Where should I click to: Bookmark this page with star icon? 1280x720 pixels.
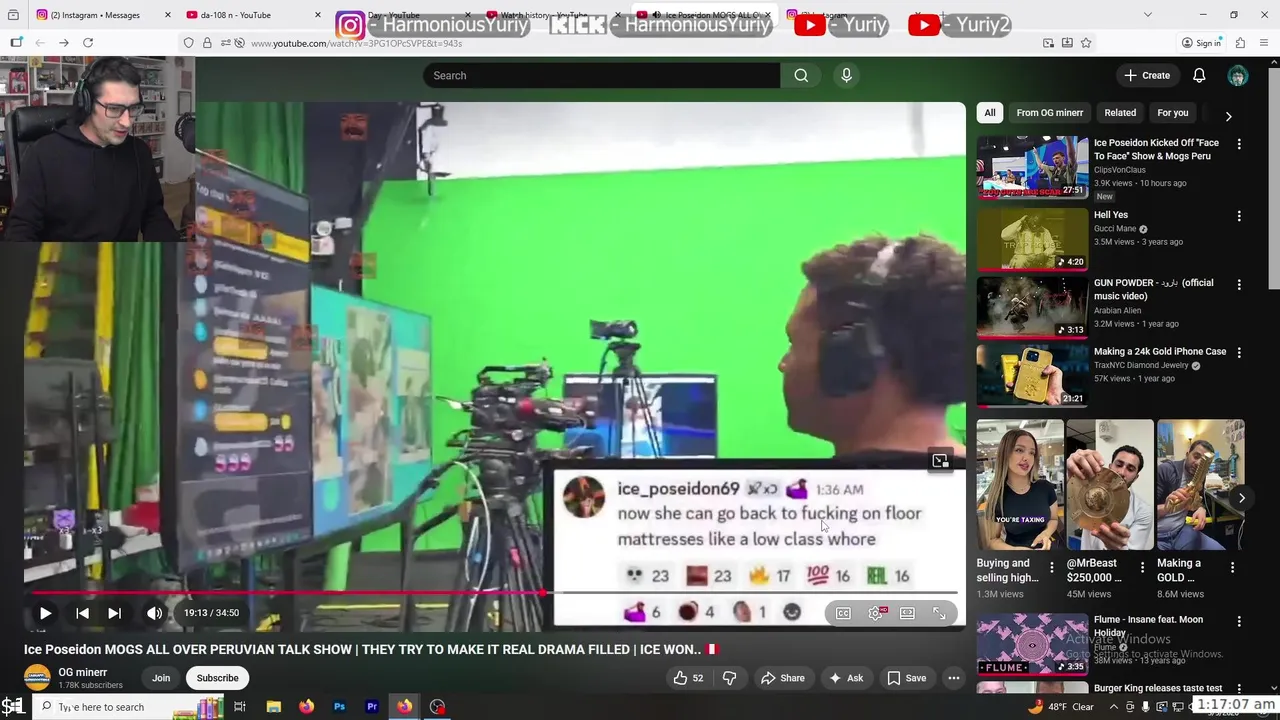(1086, 43)
